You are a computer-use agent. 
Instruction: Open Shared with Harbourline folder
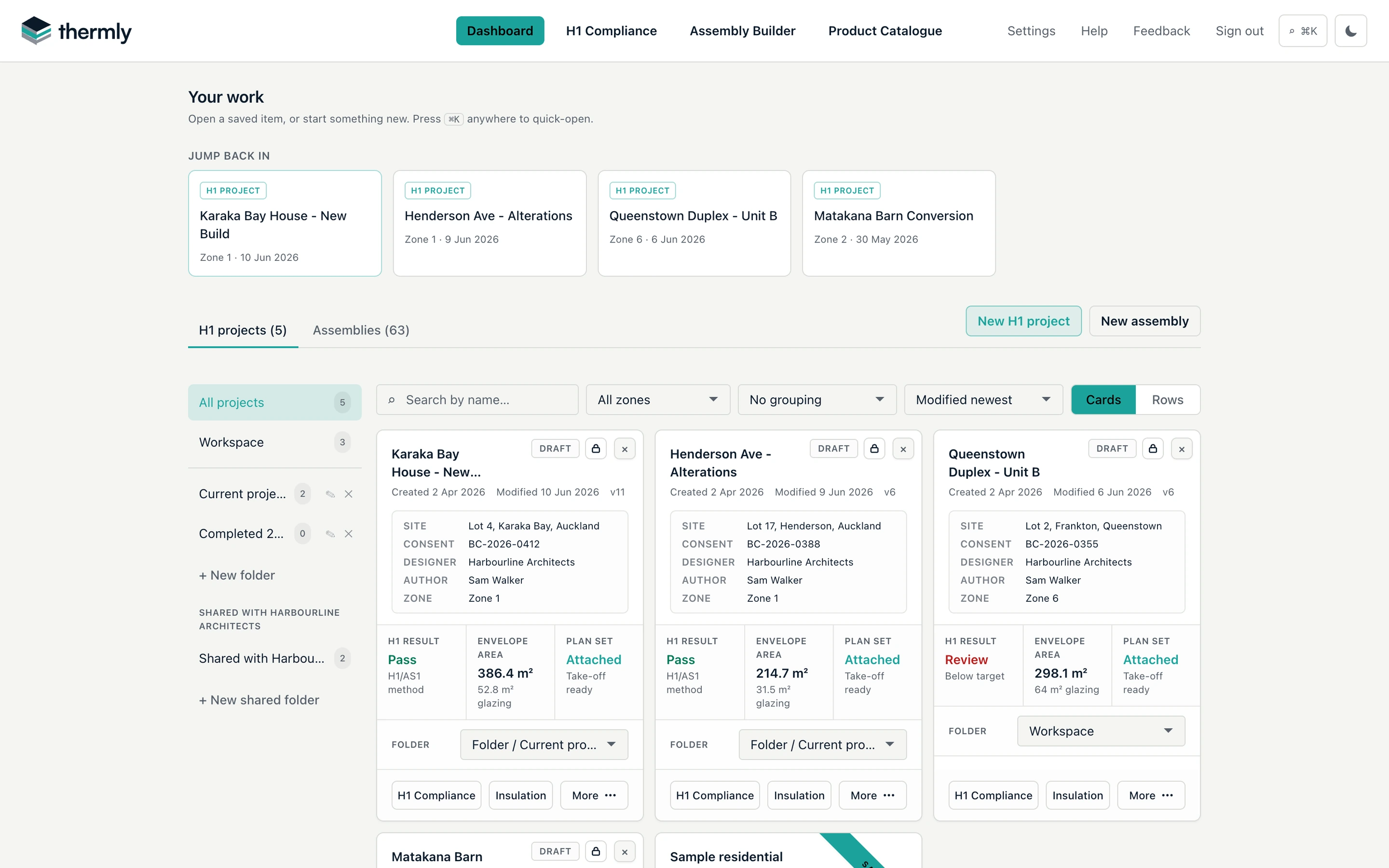pyautogui.click(x=274, y=658)
